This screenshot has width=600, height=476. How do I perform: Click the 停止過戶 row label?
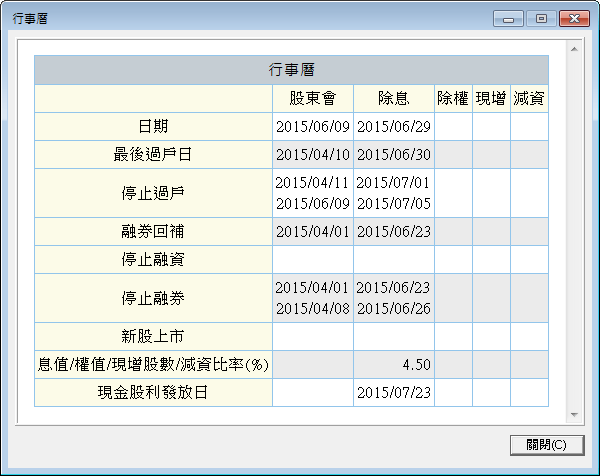tap(154, 193)
